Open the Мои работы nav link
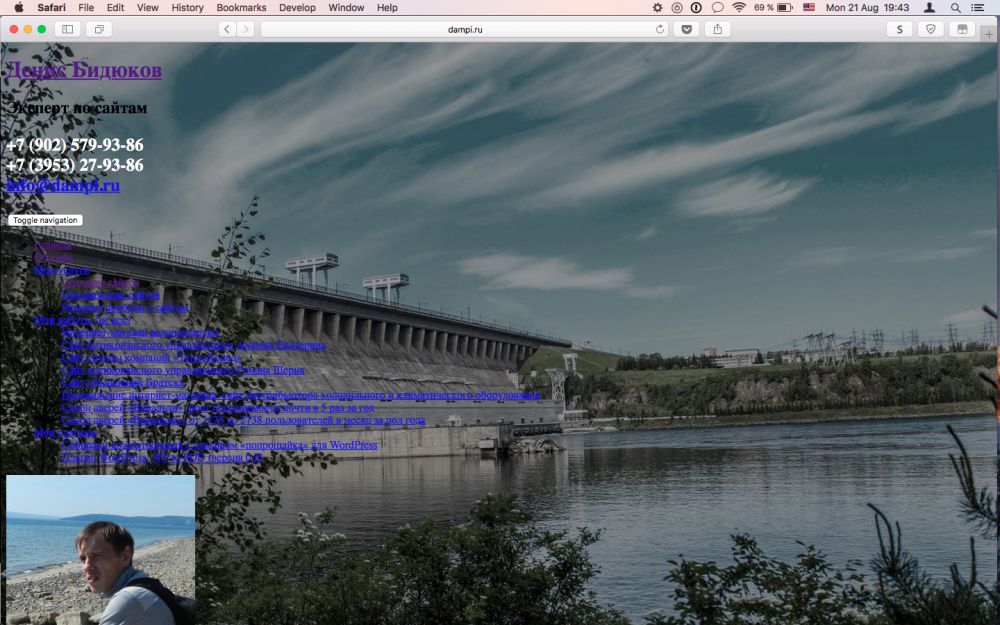The height and width of the screenshot is (625, 1000). pos(83,320)
